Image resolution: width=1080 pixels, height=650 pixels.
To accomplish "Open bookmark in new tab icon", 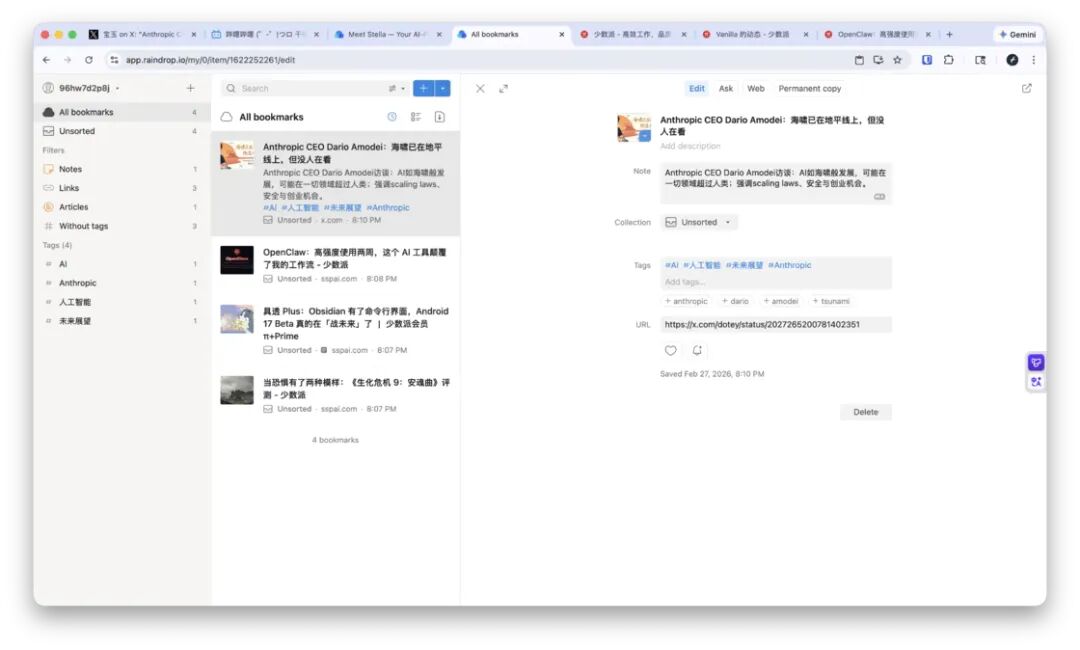I will coord(1026,88).
